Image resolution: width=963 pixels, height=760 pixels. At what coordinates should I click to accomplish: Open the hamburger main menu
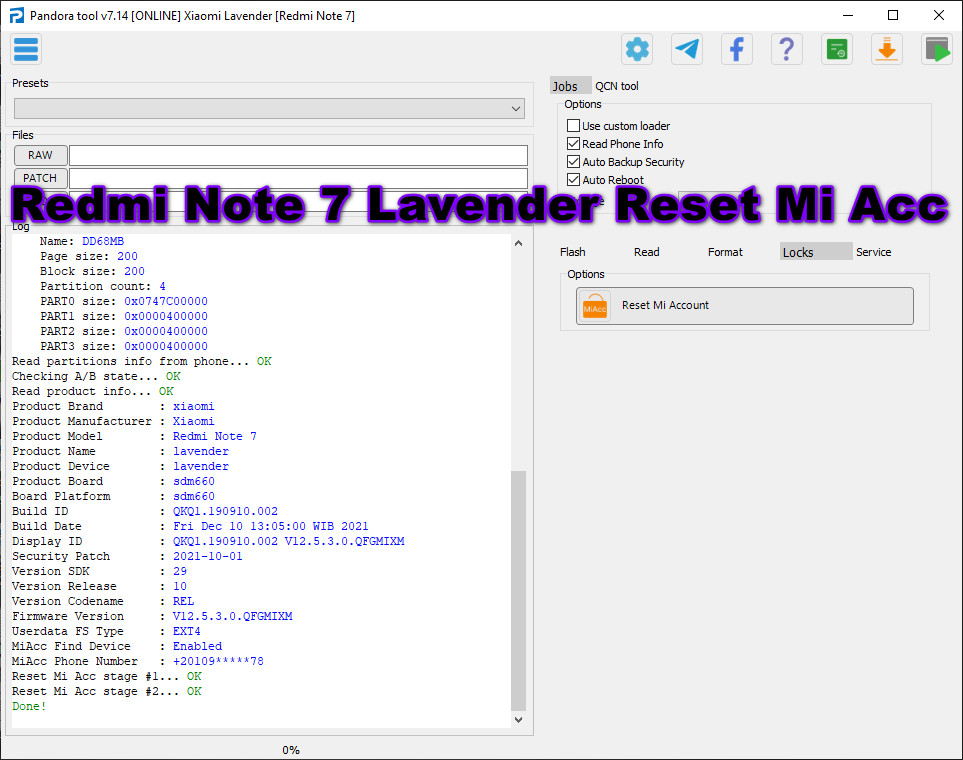coord(26,49)
